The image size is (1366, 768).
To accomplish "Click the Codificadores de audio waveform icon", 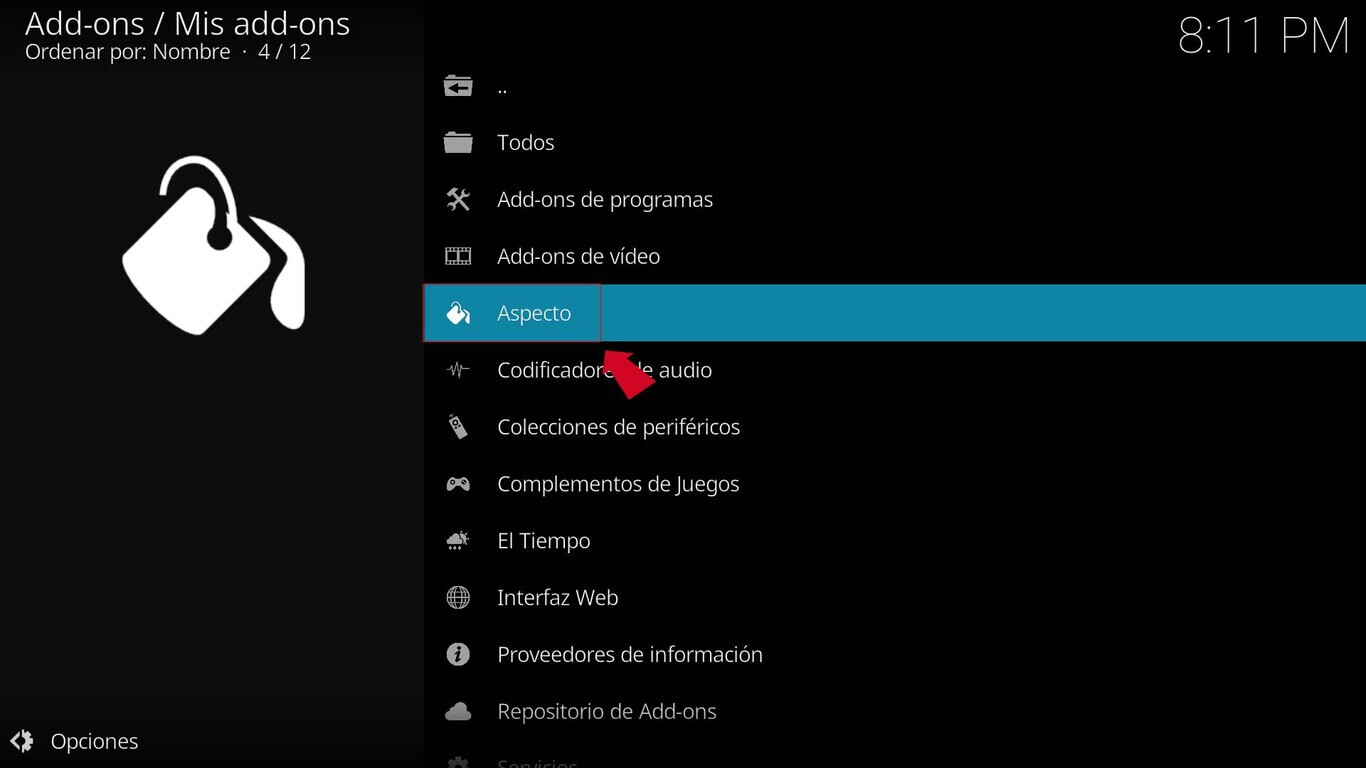I will point(458,369).
